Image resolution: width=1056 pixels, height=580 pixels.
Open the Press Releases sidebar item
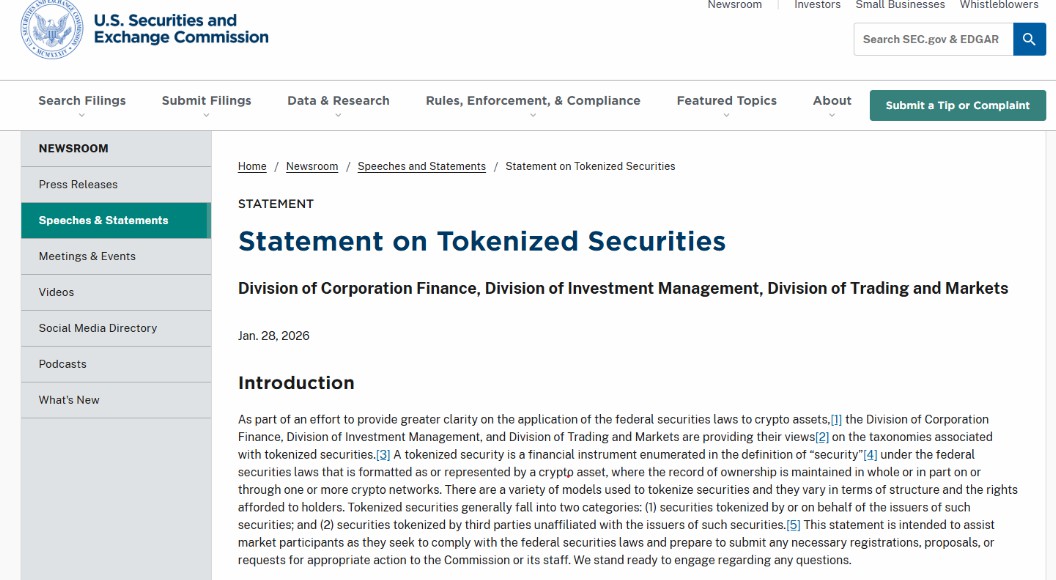click(116, 185)
